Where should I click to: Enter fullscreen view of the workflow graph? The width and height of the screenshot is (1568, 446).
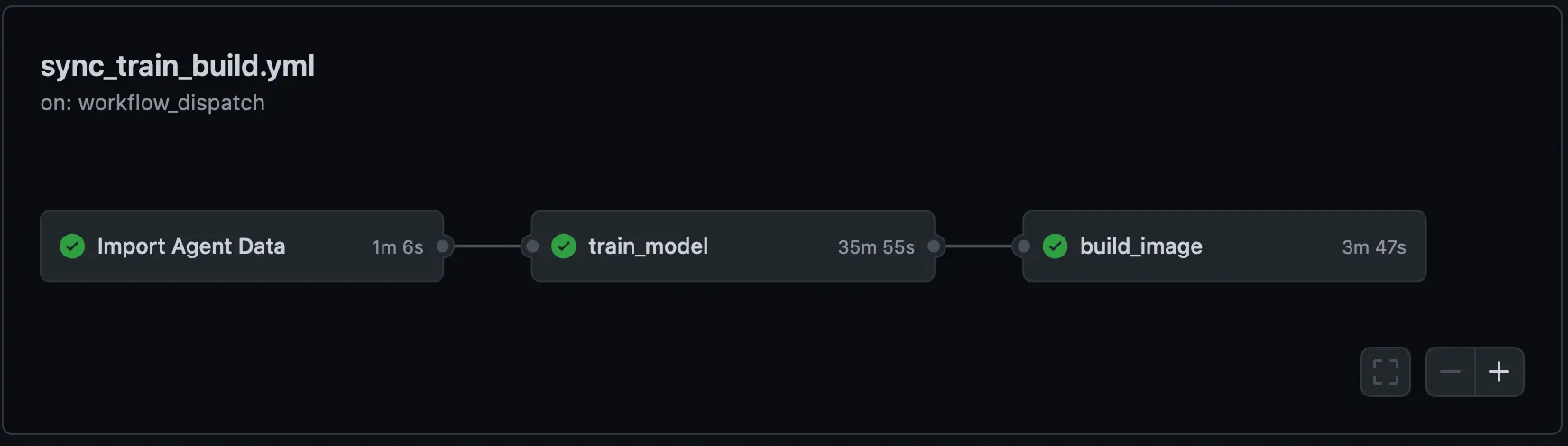(x=1385, y=372)
